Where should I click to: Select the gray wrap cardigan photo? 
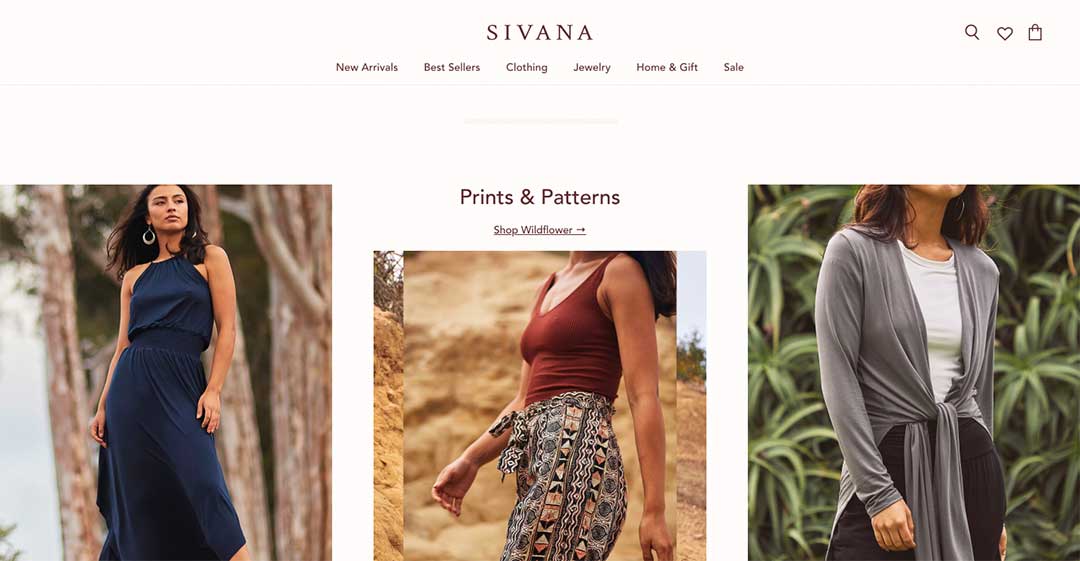coord(914,372)
